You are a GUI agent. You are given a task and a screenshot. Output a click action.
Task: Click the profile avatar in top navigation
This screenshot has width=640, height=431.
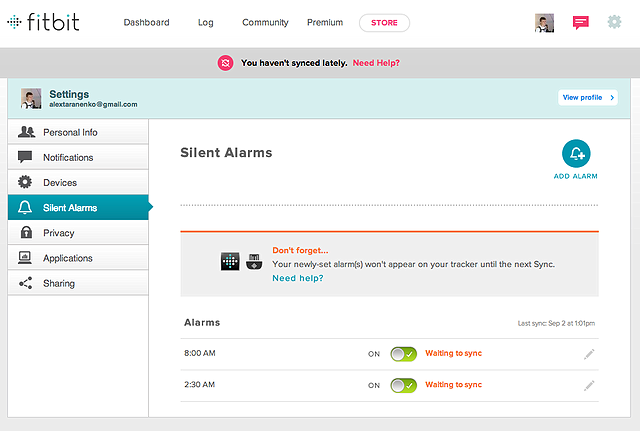[x=544, y=23]
